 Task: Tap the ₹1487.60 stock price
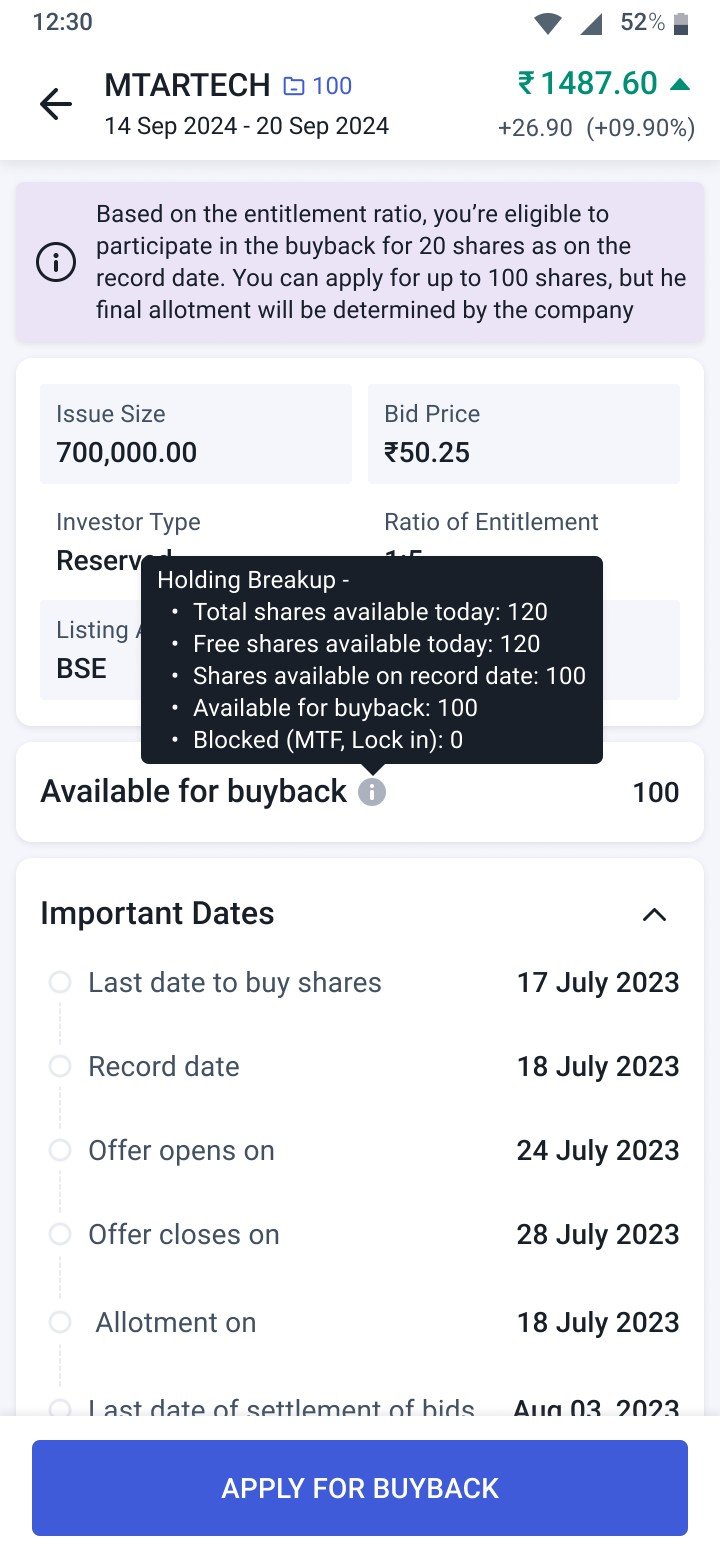588,84
